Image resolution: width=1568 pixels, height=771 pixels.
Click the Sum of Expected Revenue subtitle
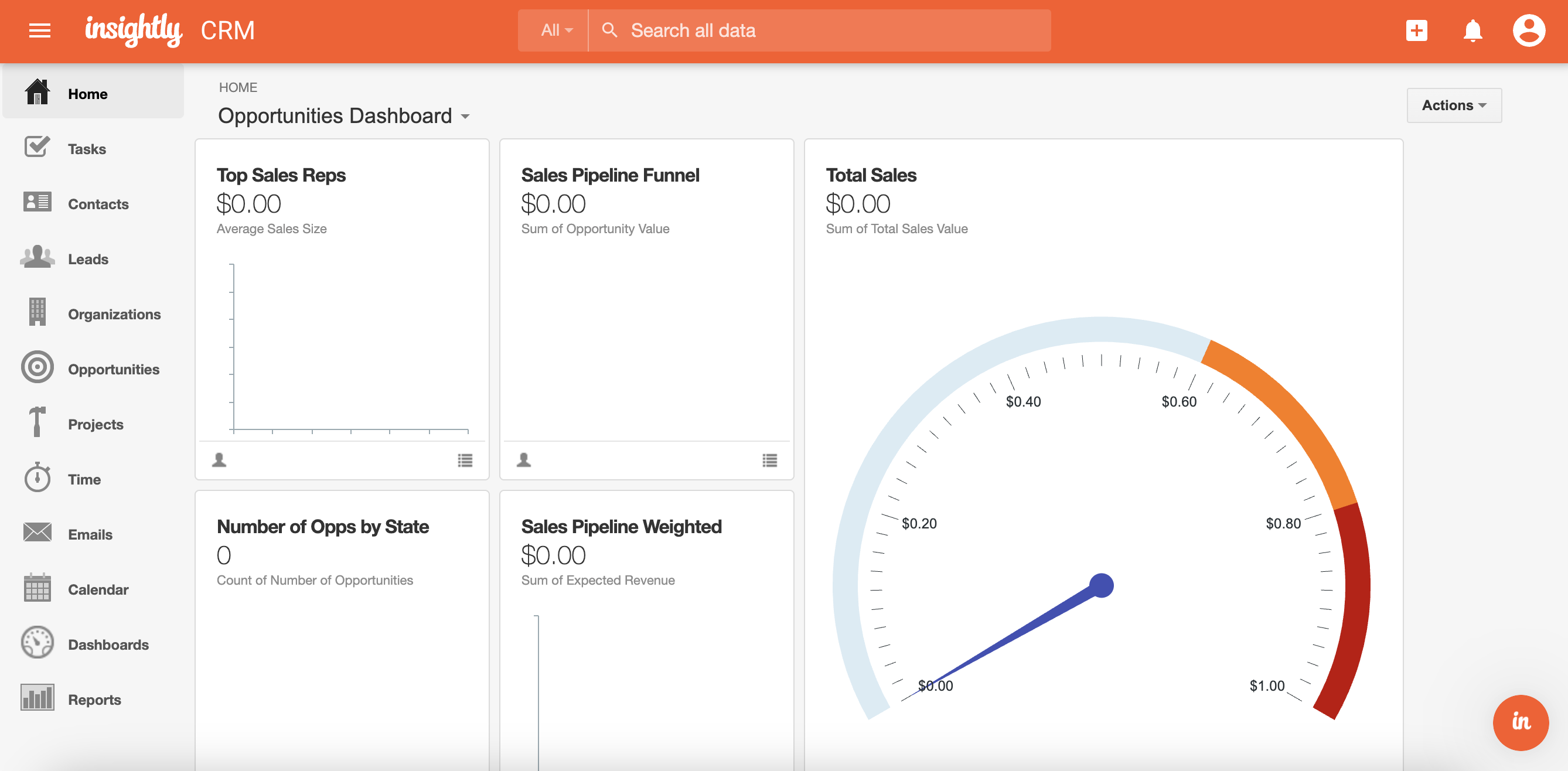(x=598, y=580)
